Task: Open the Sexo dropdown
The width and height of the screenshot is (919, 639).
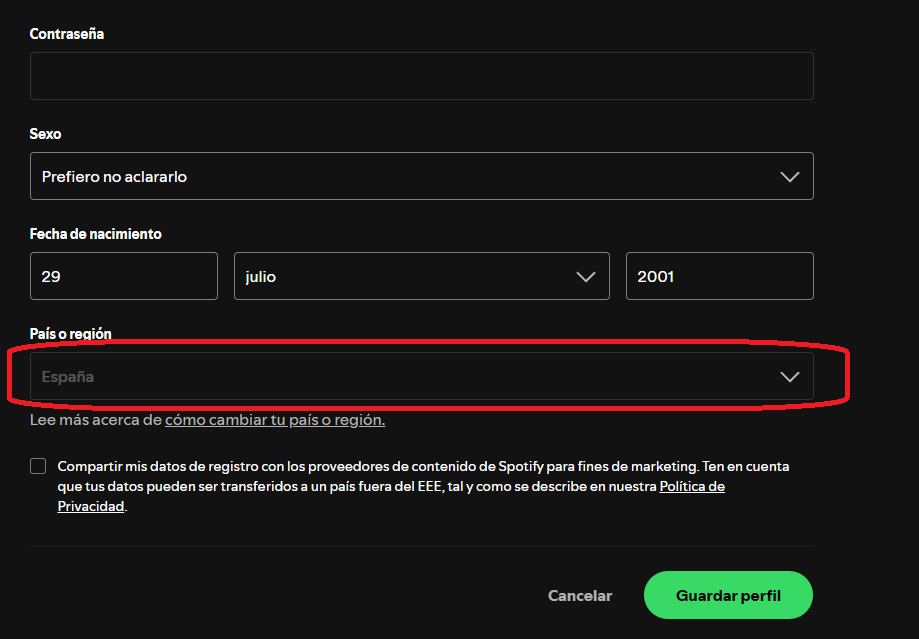Action: click(420, 176)
